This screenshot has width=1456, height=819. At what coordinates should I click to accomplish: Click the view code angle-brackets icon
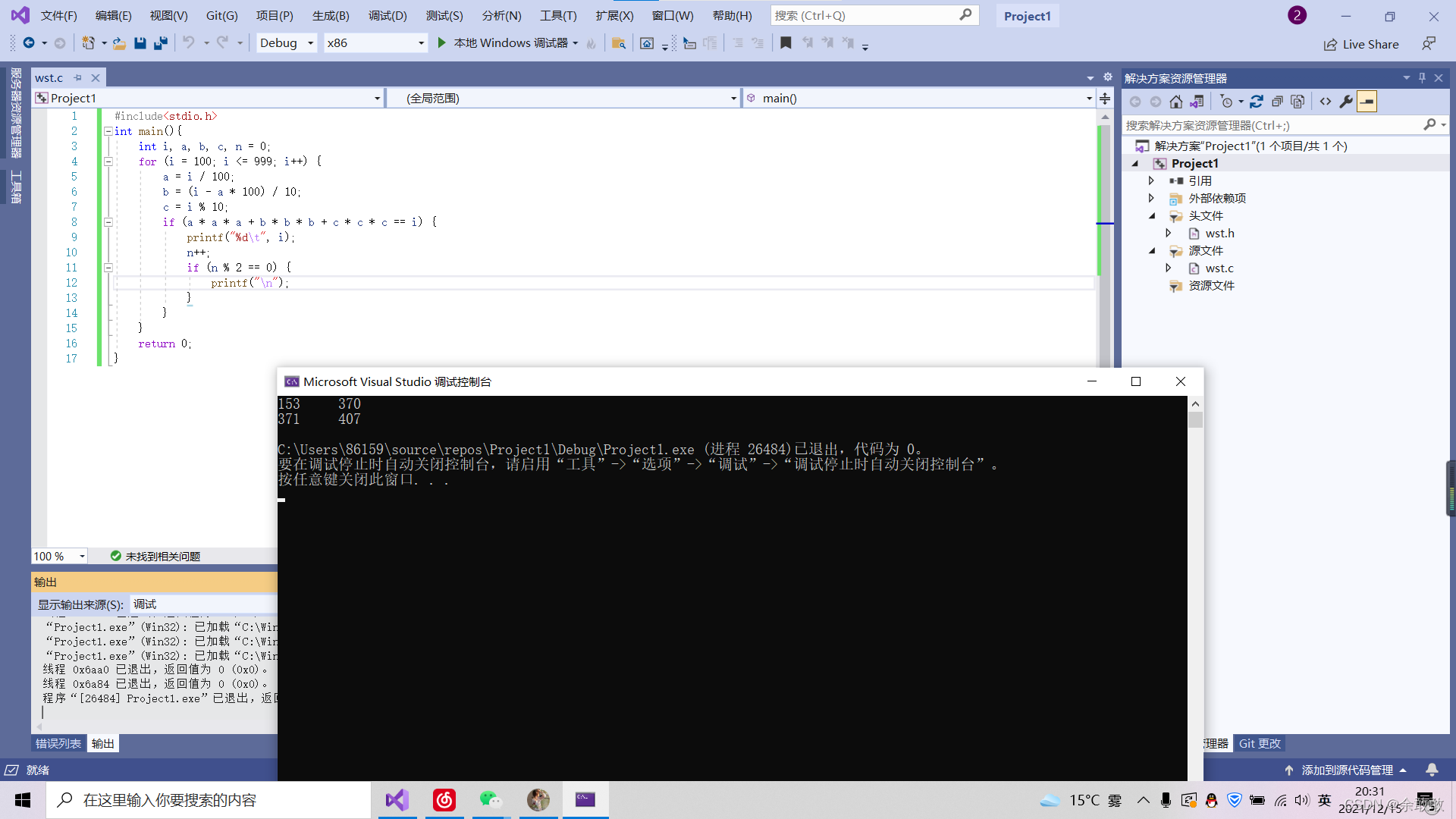pyautogui.click(x=1326, y=102)
